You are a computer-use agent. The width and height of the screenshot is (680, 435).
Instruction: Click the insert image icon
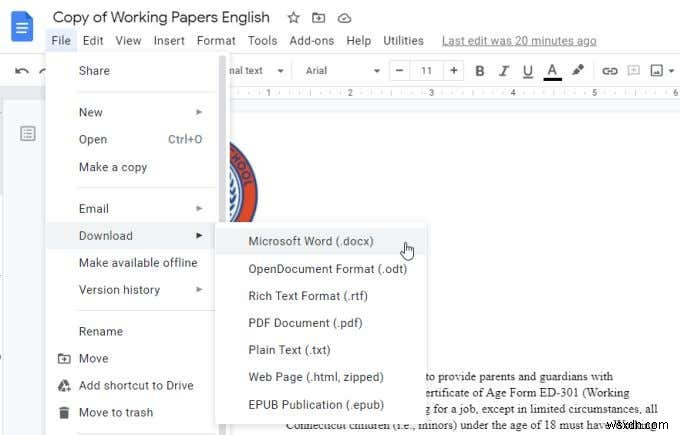coord(657,70)
